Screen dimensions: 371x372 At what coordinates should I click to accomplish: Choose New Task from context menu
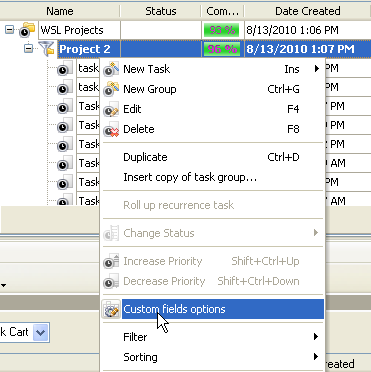coord(213,69)
